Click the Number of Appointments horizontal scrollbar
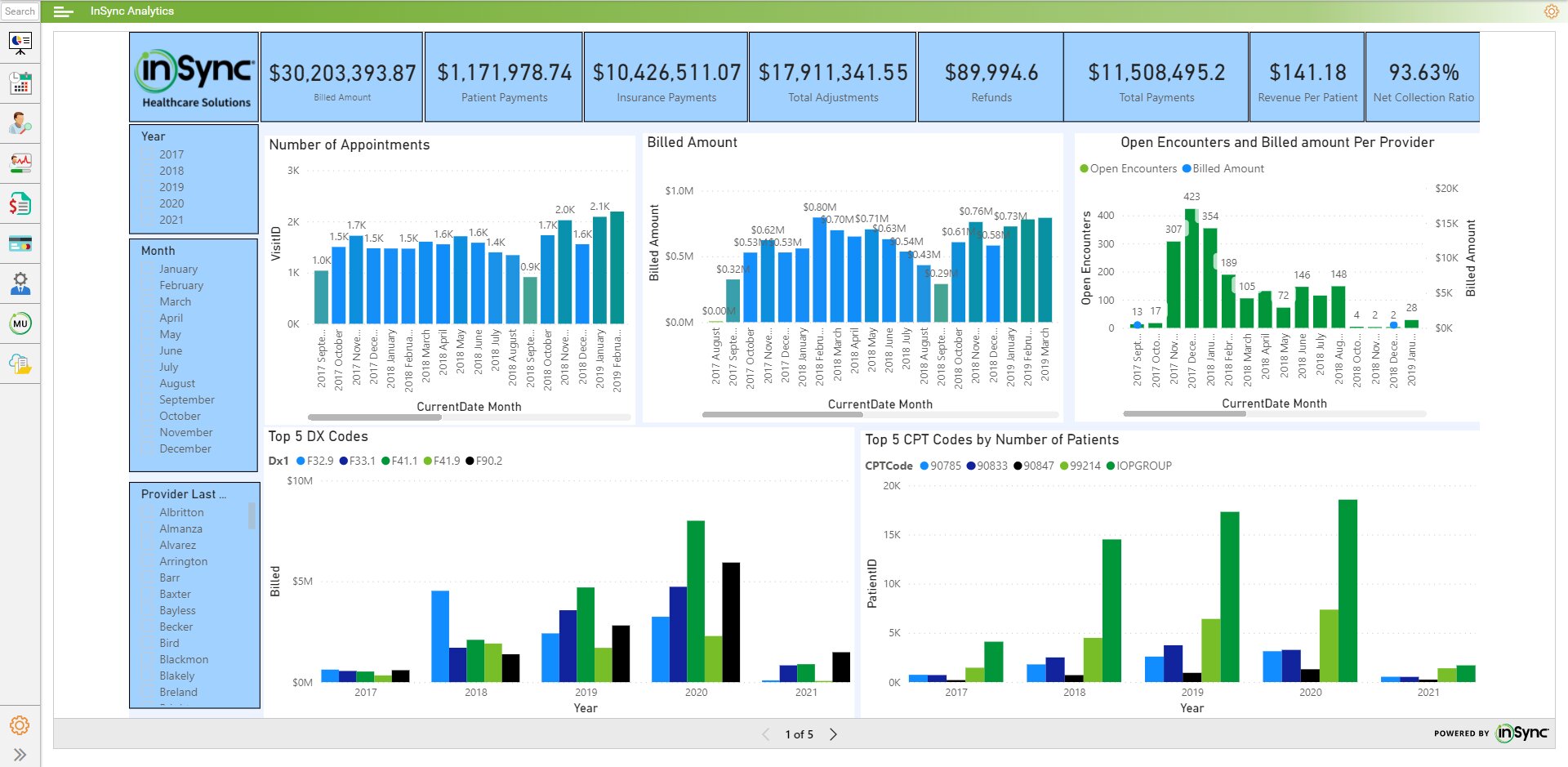 (375, 417)
